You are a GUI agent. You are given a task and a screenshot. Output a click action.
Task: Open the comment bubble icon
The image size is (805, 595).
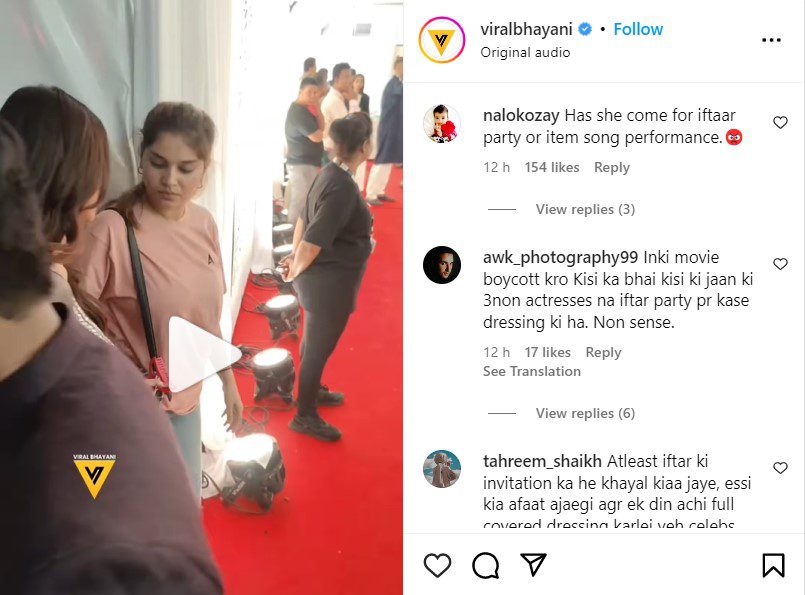coord(485,566)
